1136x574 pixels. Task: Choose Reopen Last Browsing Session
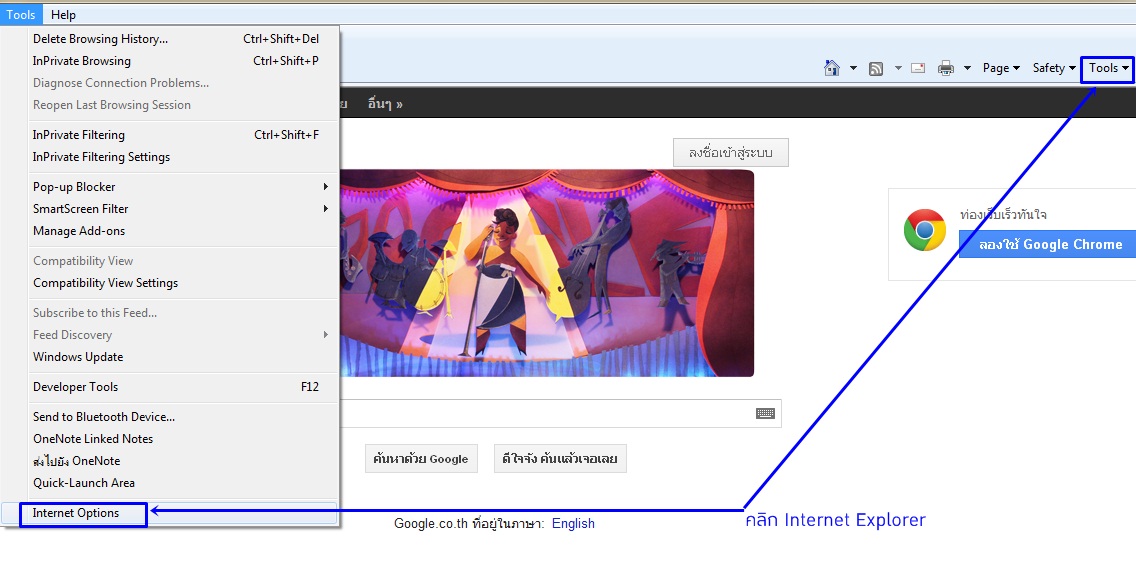[176, 104]
